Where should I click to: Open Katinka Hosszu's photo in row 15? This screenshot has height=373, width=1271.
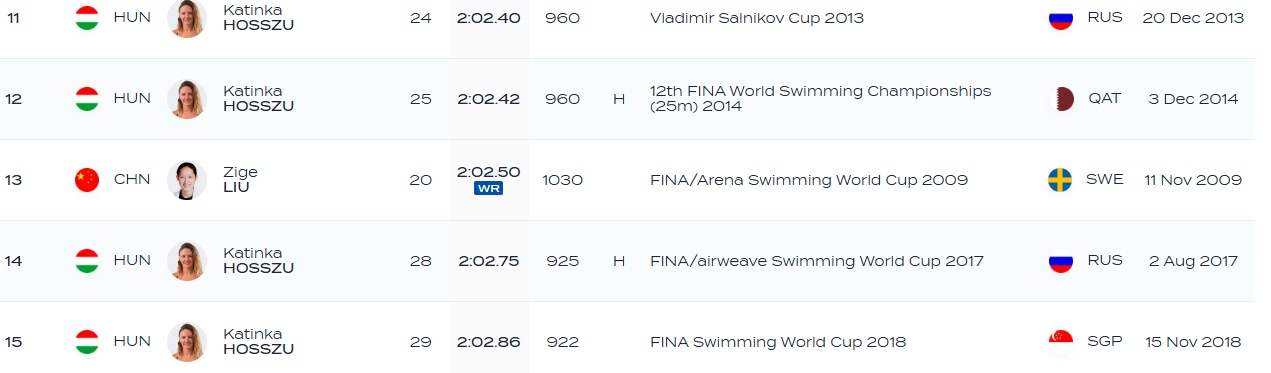tap(187, 342)
